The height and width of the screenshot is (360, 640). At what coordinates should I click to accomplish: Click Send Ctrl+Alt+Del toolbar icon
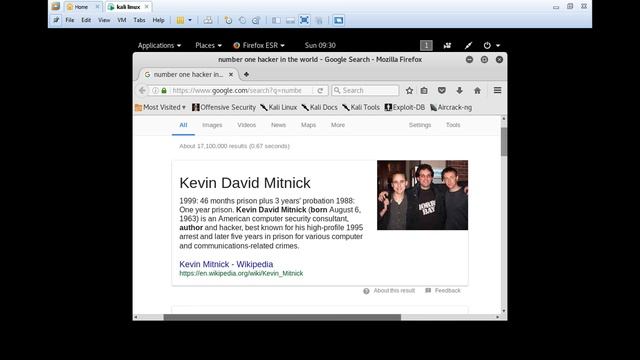208,20
